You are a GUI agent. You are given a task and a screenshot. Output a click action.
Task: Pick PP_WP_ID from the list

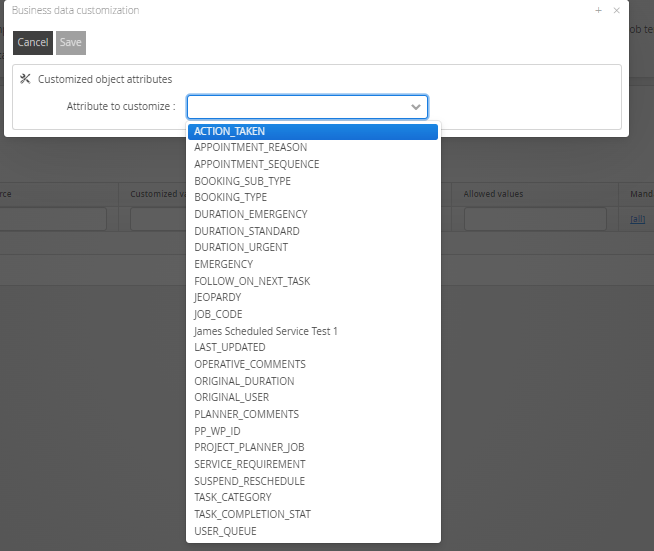313,431
